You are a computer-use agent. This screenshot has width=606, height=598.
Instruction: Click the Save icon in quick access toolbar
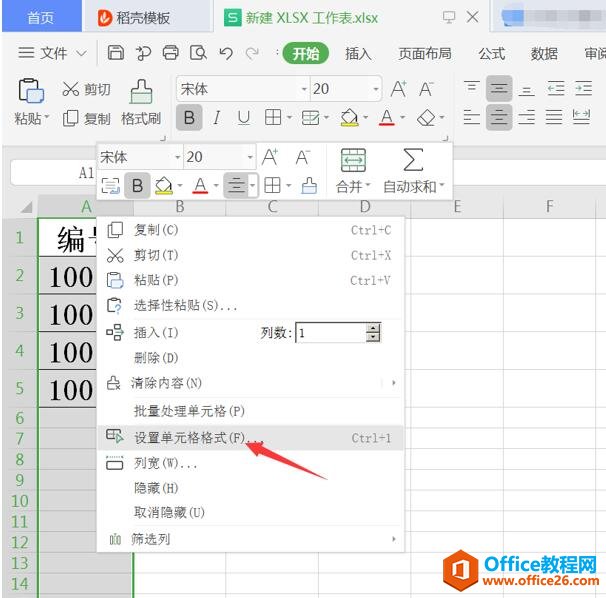[x=116, y=53]
